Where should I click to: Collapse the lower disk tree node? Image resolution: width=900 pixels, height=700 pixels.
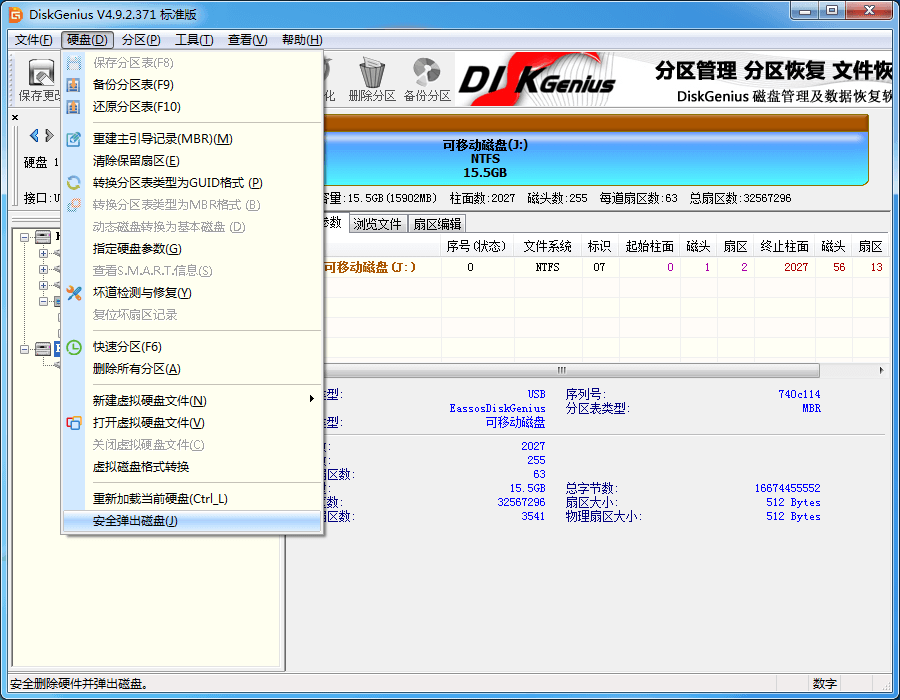point(24,349)
